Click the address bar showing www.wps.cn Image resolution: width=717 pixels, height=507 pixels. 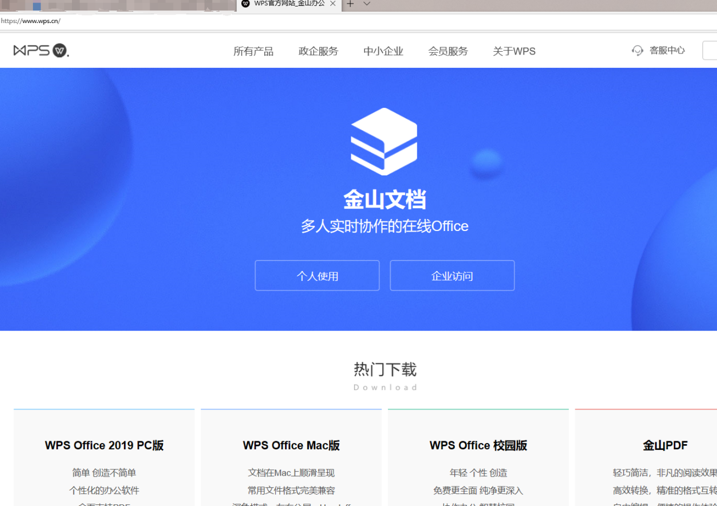[x=358, y=21]
